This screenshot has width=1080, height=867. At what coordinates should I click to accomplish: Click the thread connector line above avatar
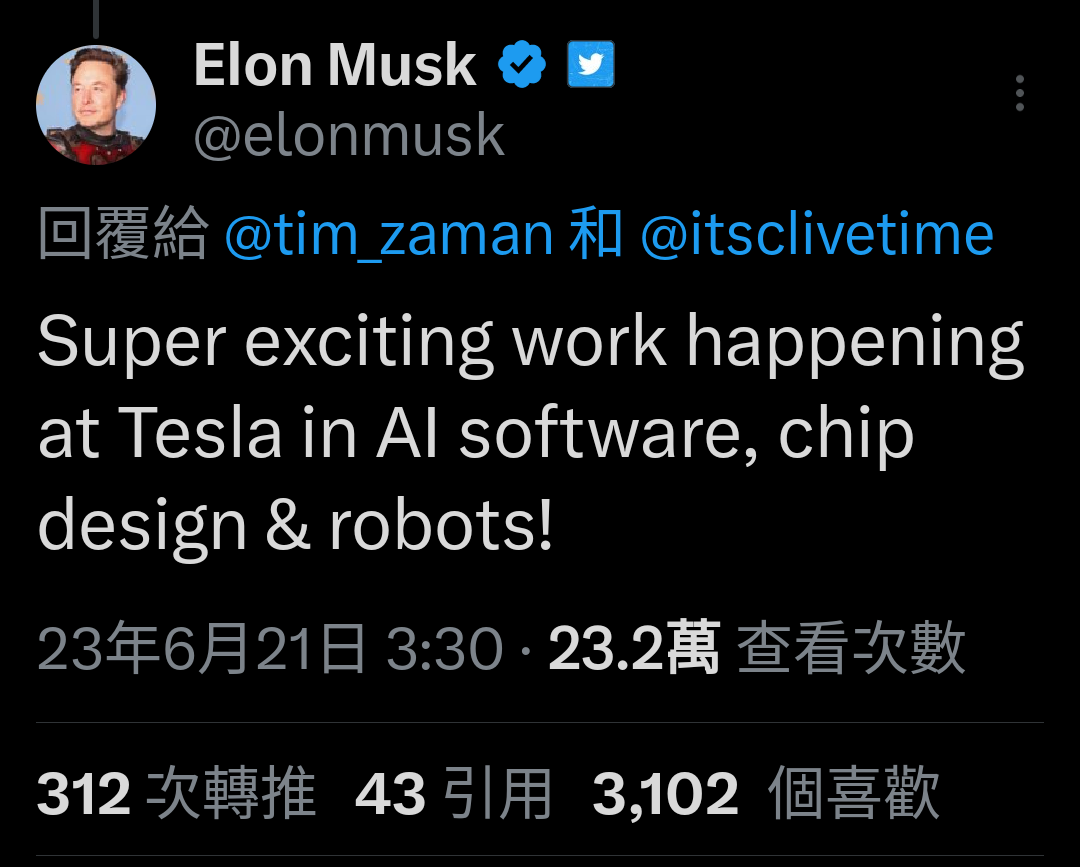click(x=96, y=19)
